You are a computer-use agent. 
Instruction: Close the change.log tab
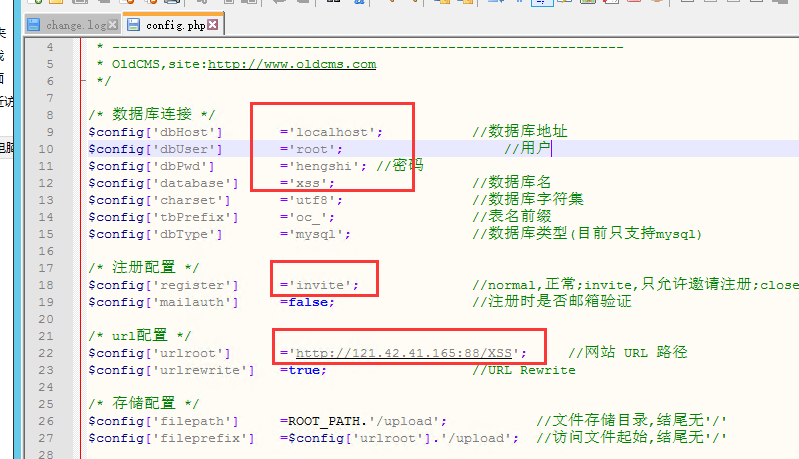(112, 25)
